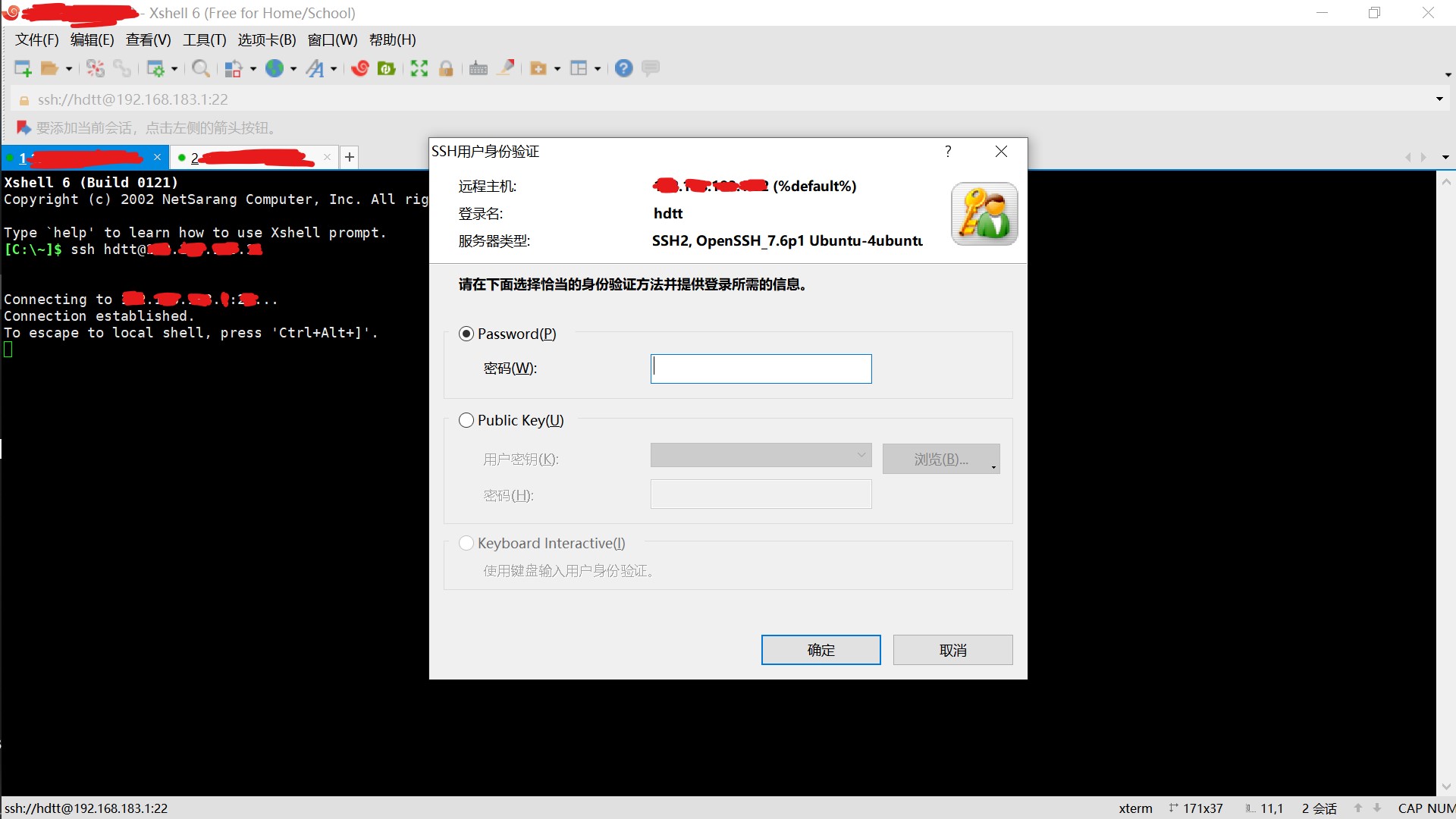Image resolution: width=1456 pixels, height=819 pixels.
Task: Open the 选项卡(B) menu
Action: [x=267, y=40]
